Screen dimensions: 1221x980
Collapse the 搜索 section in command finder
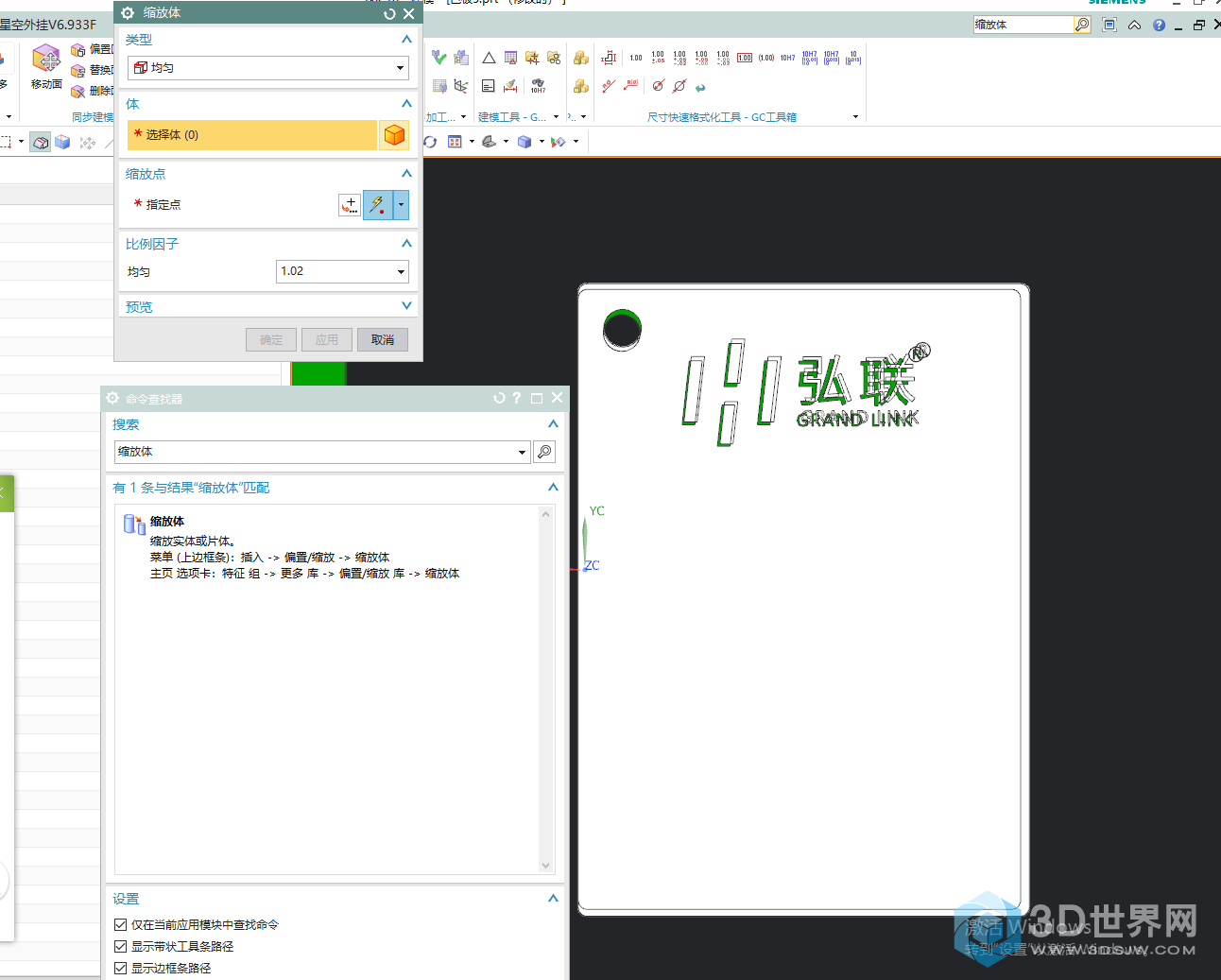click(553, 424)
